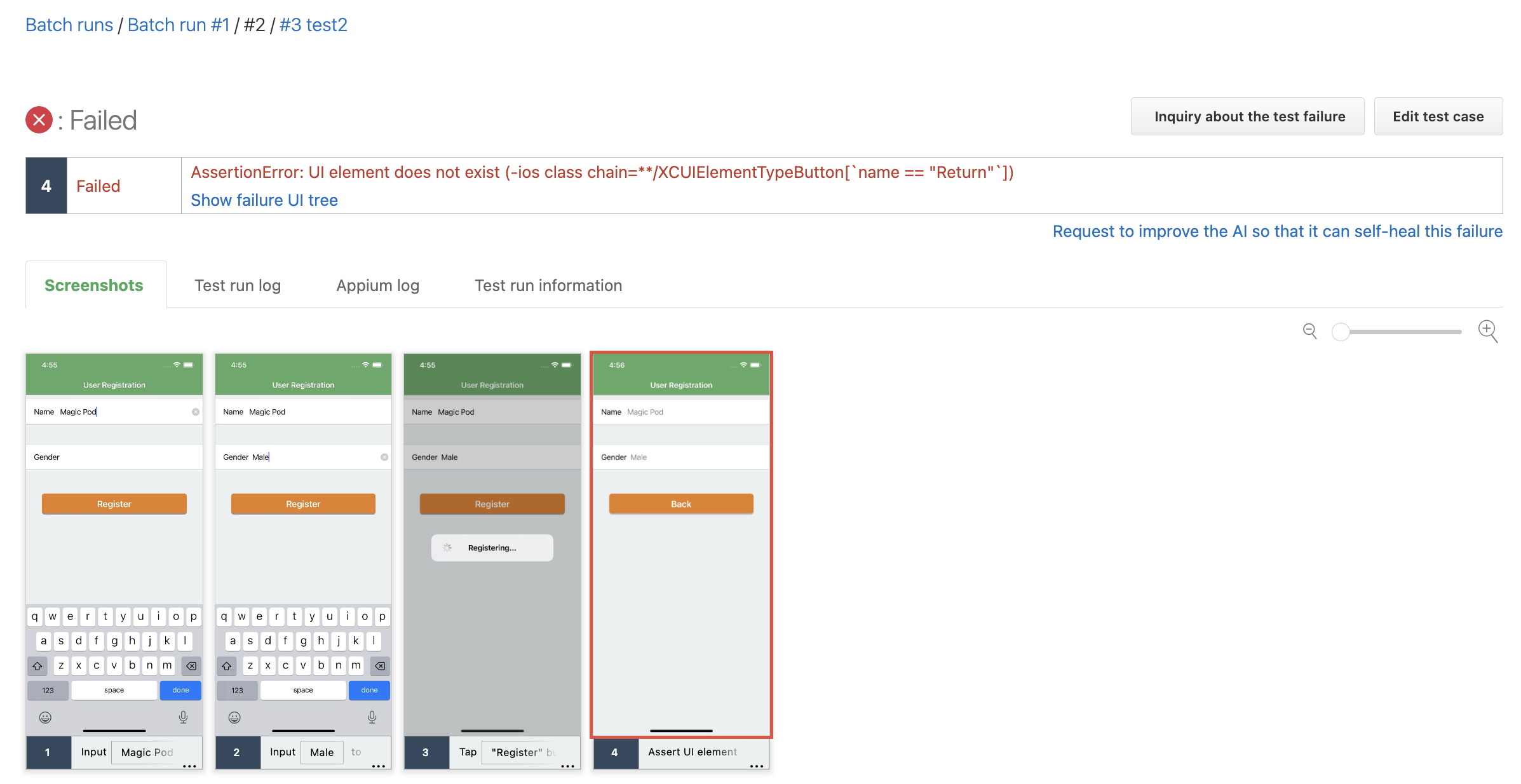Viewport: 1521px width, 784px height.
Task: Open step 3 more options ellipsis
Action: point(567,766)
